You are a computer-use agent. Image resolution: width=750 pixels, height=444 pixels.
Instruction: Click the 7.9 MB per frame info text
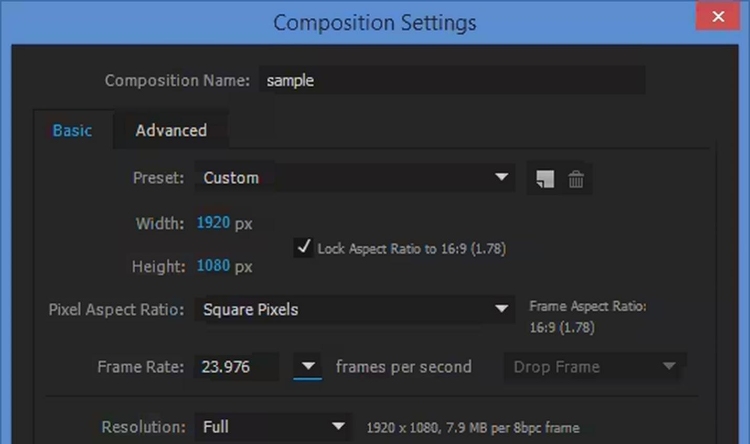coord(473,428)
